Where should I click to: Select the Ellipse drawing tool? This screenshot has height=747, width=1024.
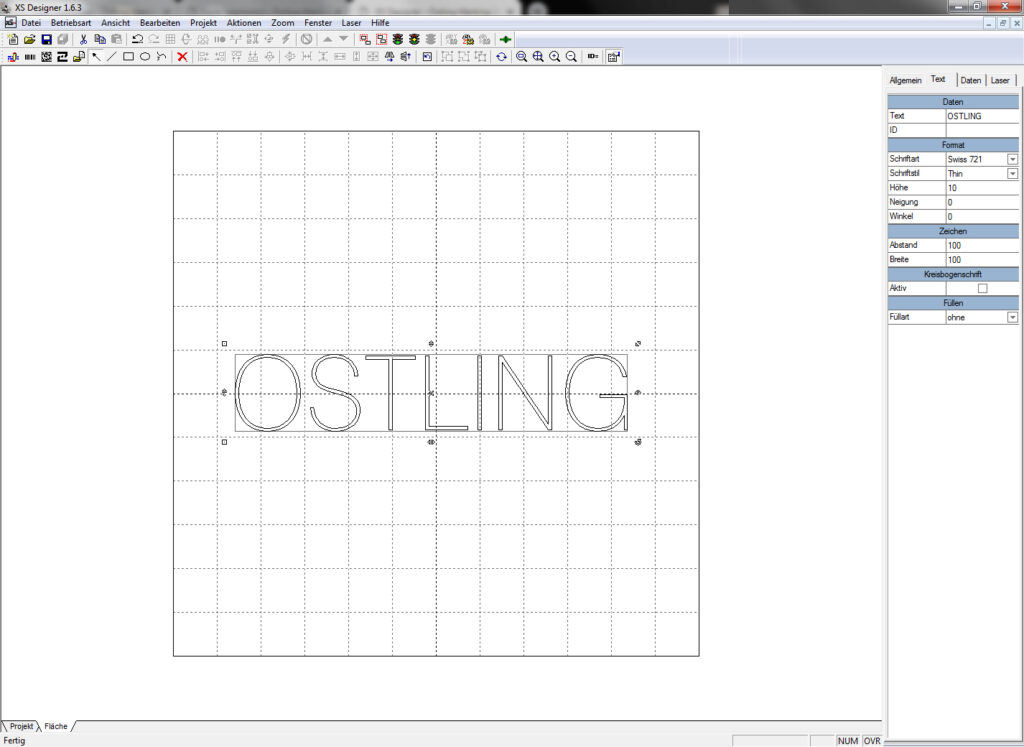pyautogui.click(x=144, y=57)
